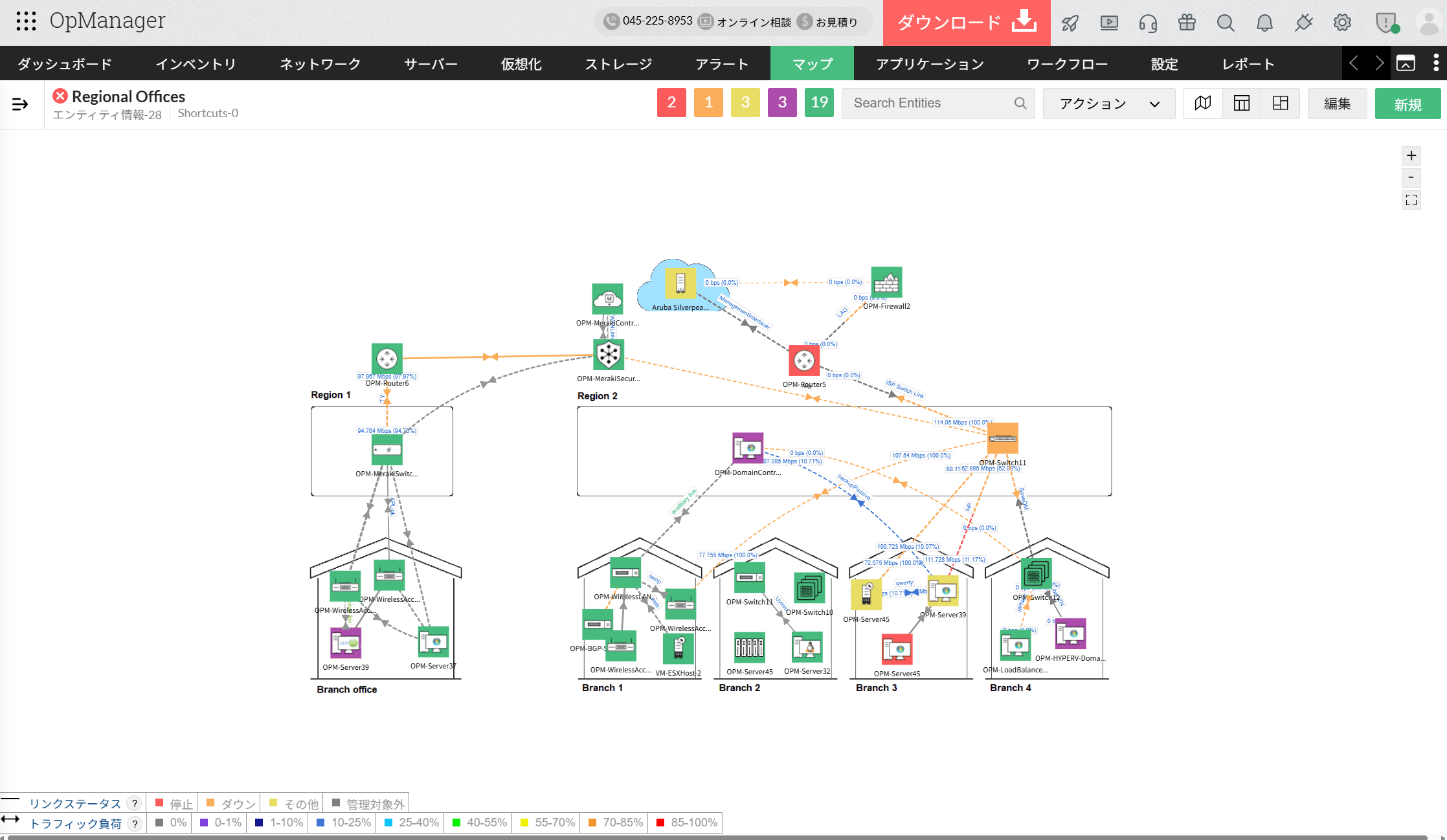Click the 編集 button

point(1338,104)
